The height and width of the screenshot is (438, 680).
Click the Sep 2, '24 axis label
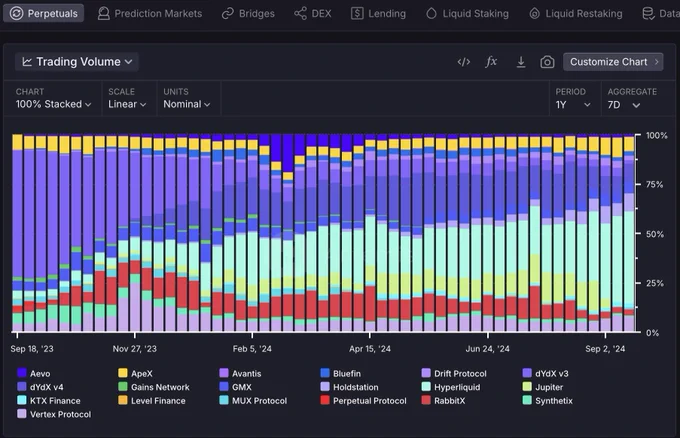605,349
